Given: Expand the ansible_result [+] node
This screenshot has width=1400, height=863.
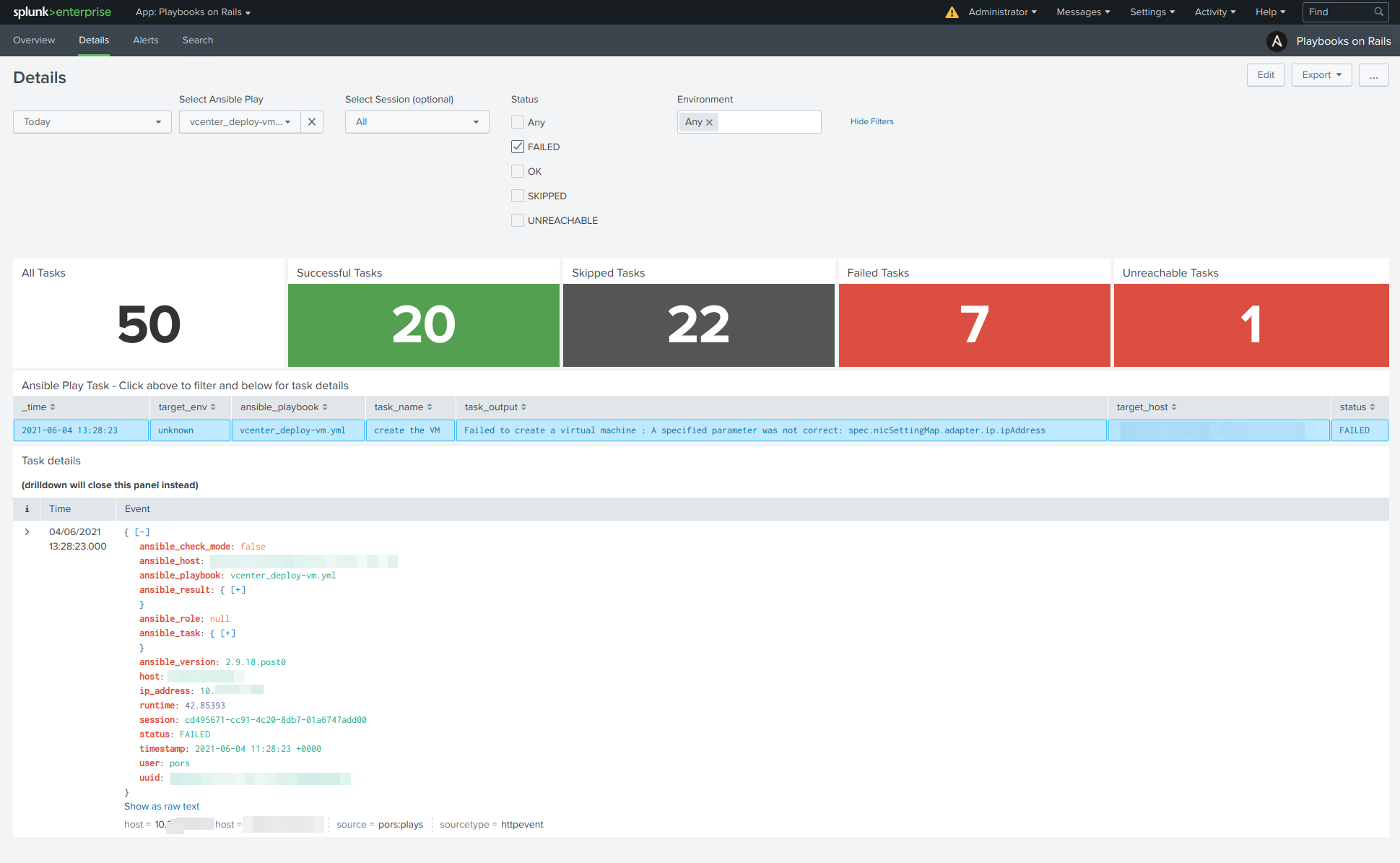Looking at the screenshot, I should pyautogui.click(x=238, y=590).
